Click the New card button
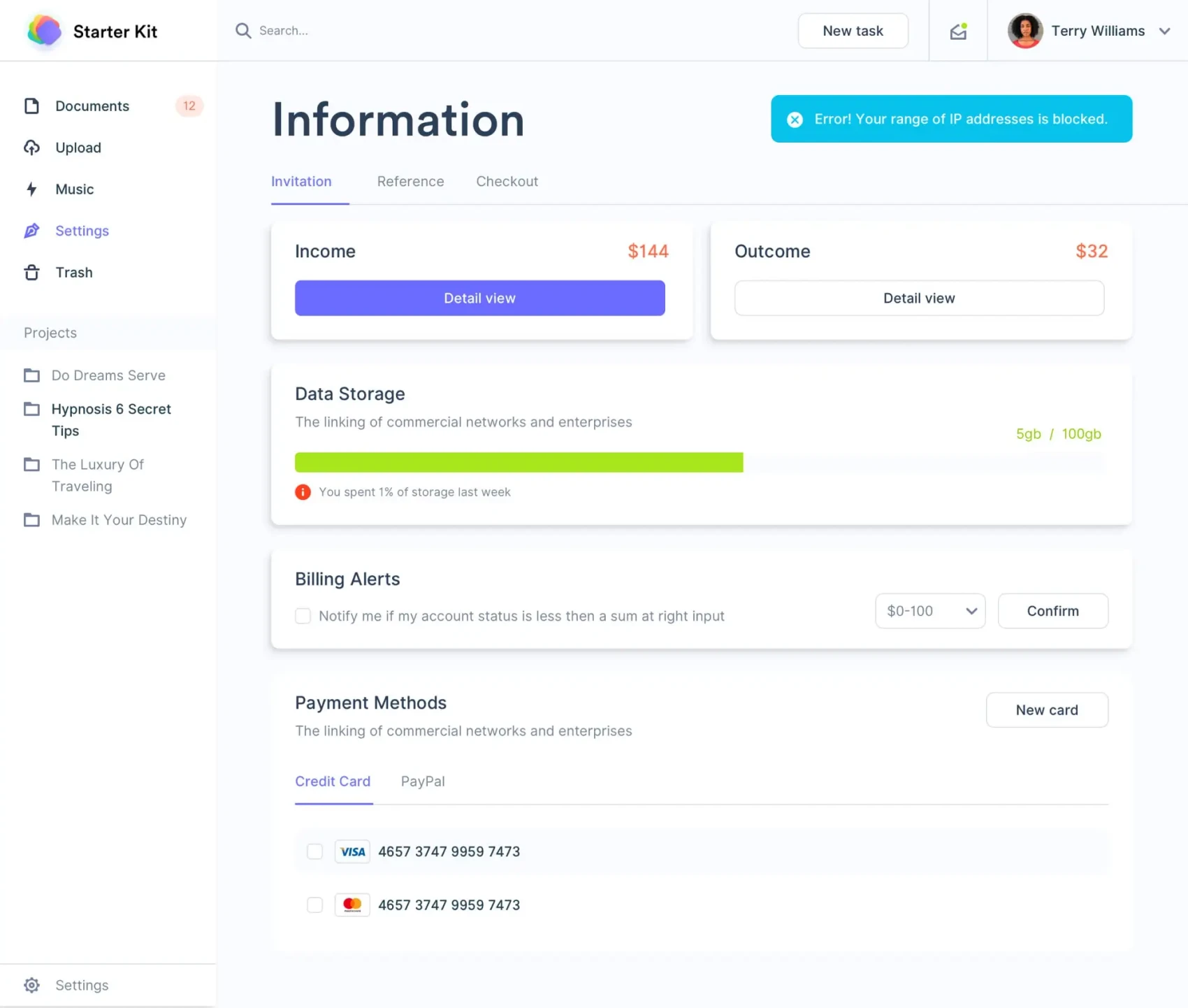The width and height of the screenshot is (1188, 1008). (x=1046, y=710)
